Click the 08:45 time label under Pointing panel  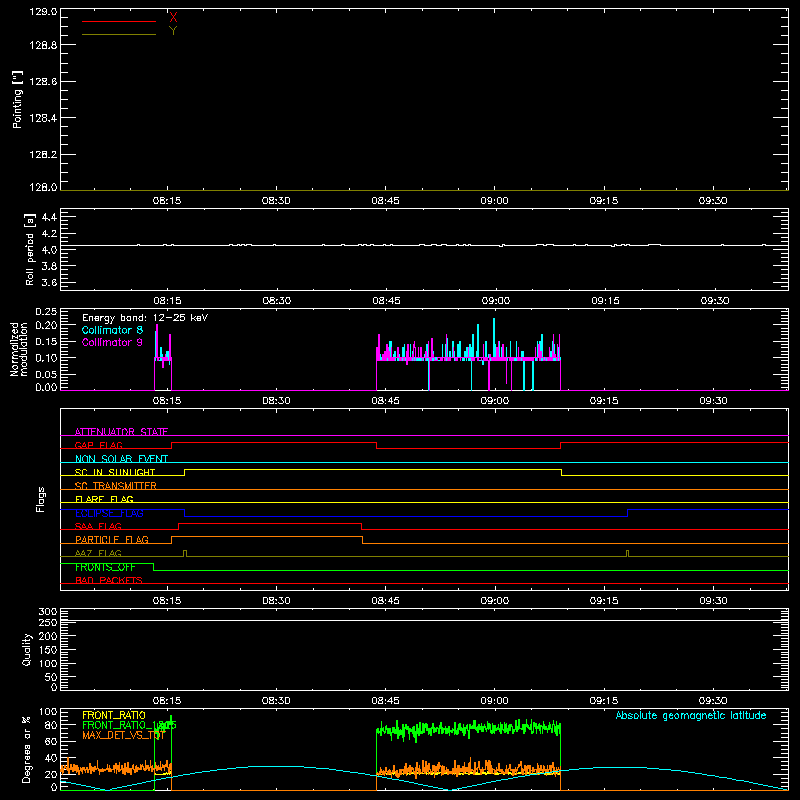click(x=385, y=201)
